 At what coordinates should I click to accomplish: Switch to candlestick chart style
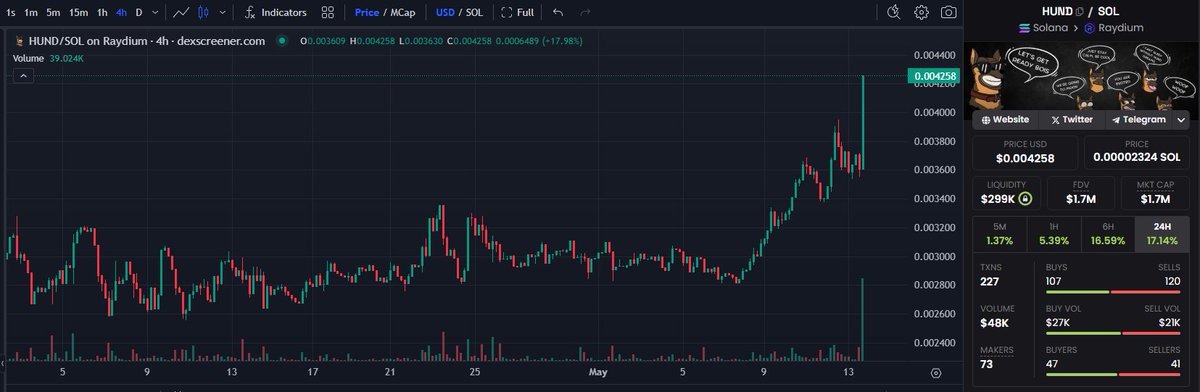(x=203, y=13)
